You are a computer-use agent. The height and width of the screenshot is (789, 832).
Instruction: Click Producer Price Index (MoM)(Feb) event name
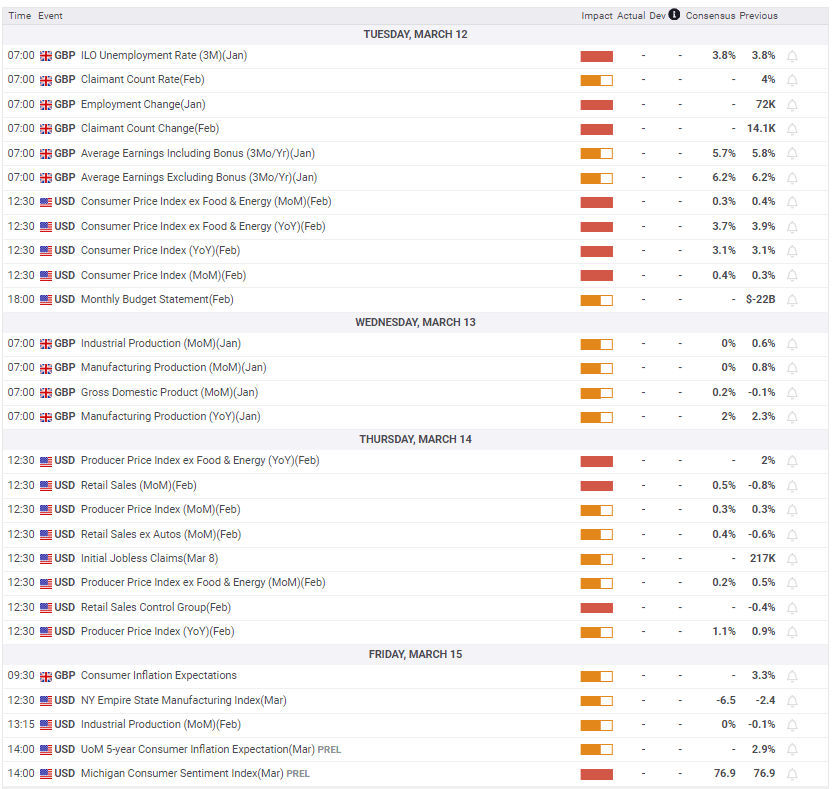(x=160, y=509)
